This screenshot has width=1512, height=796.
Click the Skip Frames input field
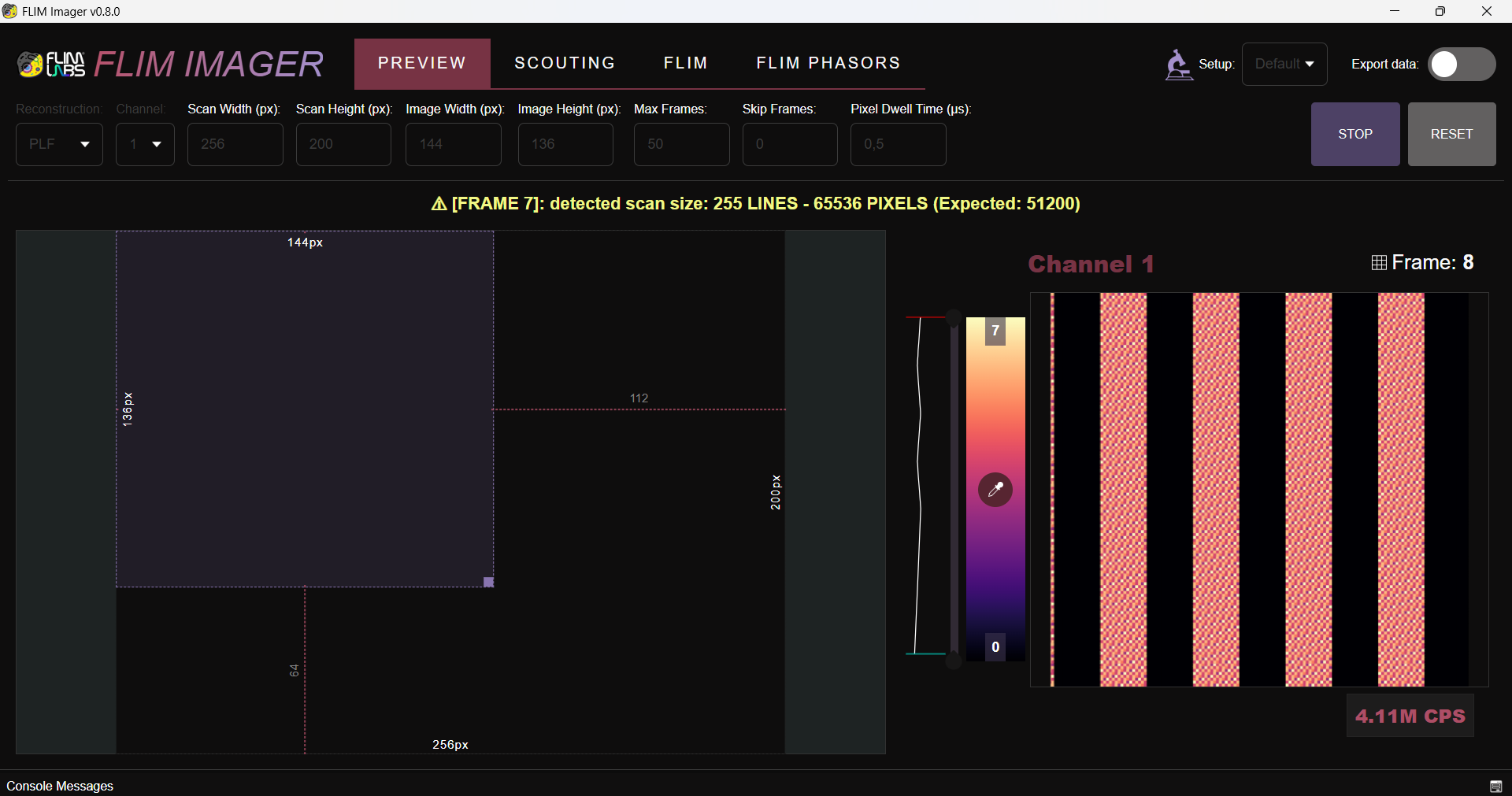click(790, 144)
